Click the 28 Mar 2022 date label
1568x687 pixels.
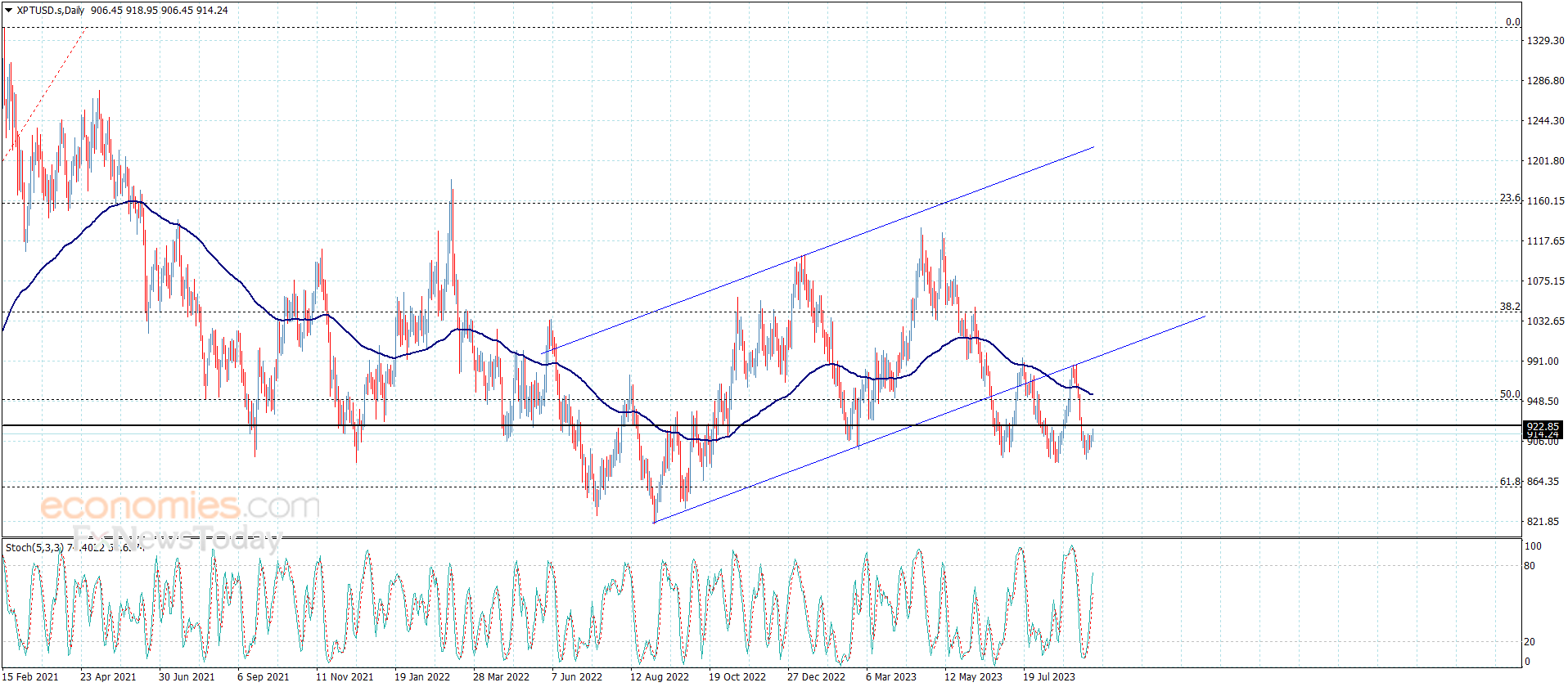pos(501,676)
